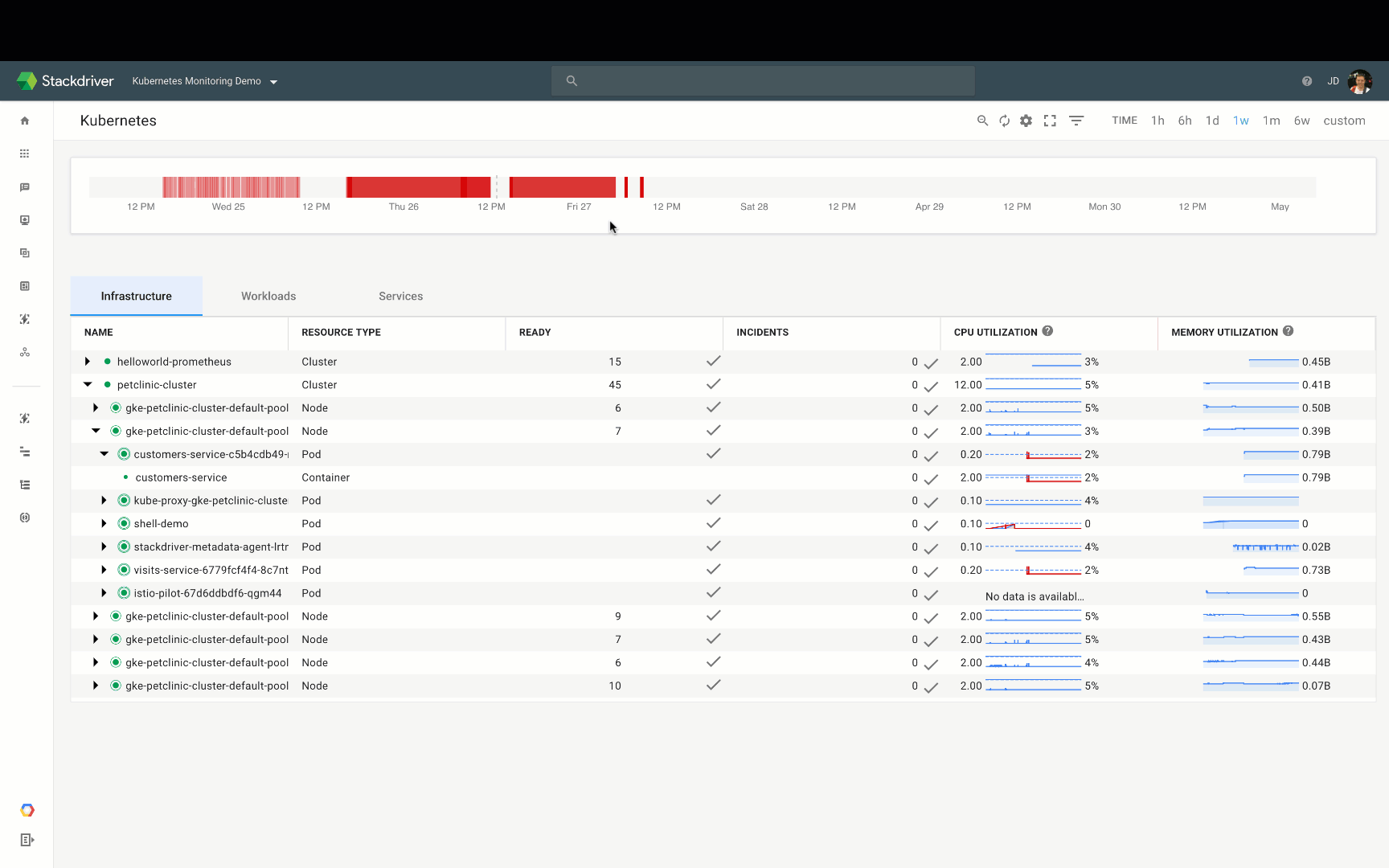This screenshot has width=1389, height=868.
Task: Open CPU Utilization help tooltip icon
Action: pyautogui.click(x=1047, y=331)
